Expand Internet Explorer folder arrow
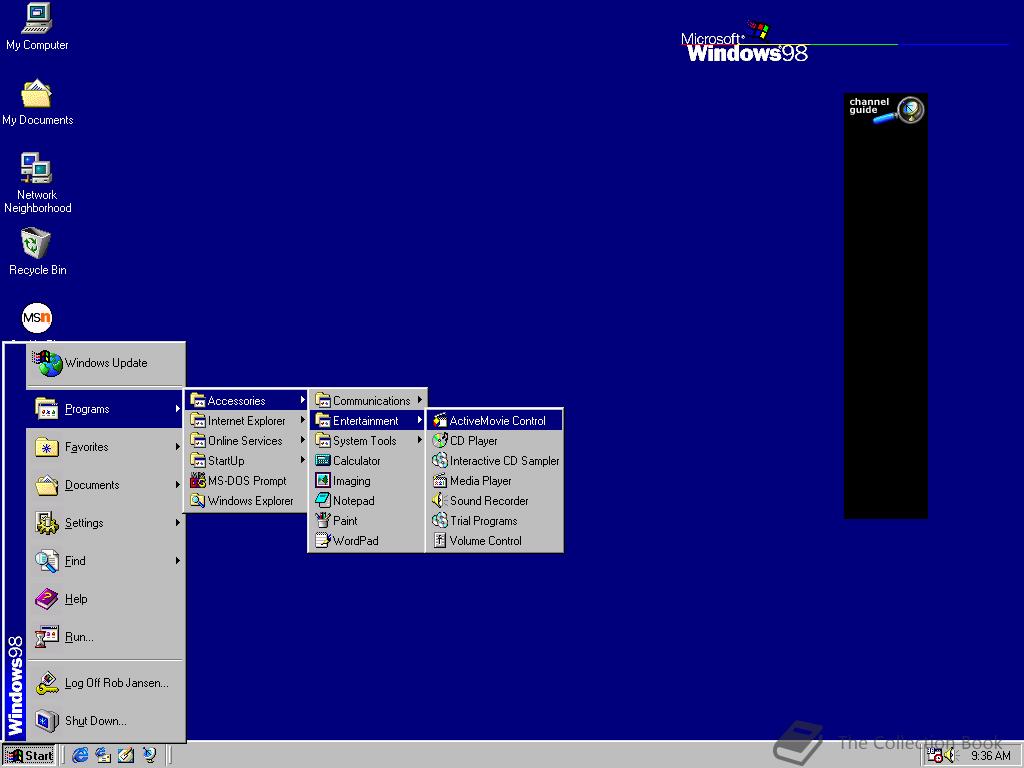 pyautogui.click(x=302, y=420)
